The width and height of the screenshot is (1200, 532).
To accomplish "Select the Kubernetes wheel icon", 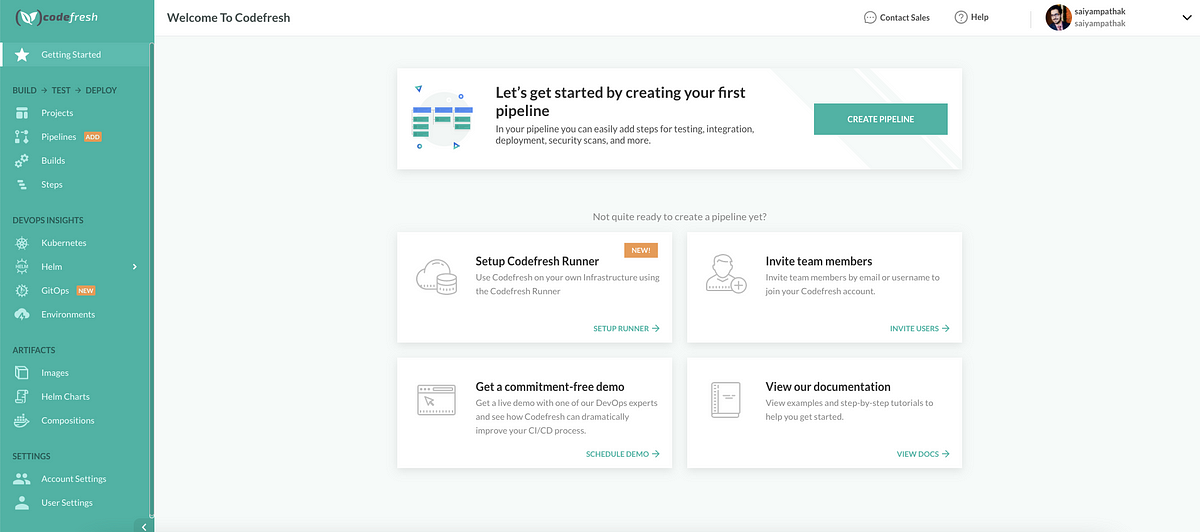I will click(22, 243).
